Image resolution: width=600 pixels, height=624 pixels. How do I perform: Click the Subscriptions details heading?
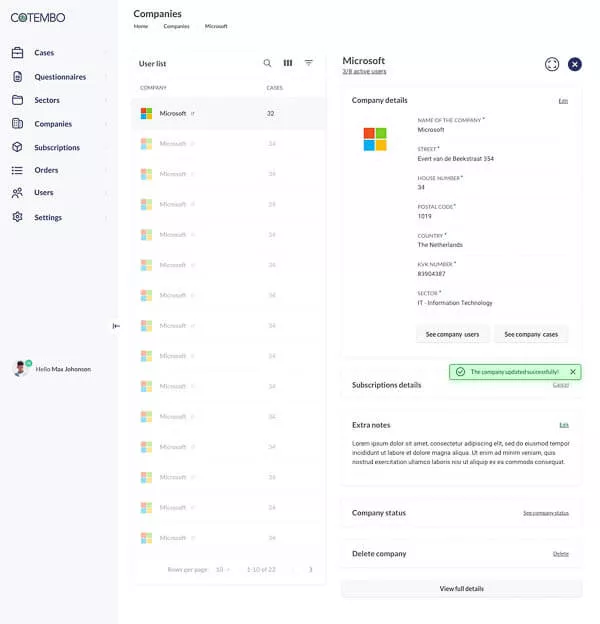[x=386, y=385]
